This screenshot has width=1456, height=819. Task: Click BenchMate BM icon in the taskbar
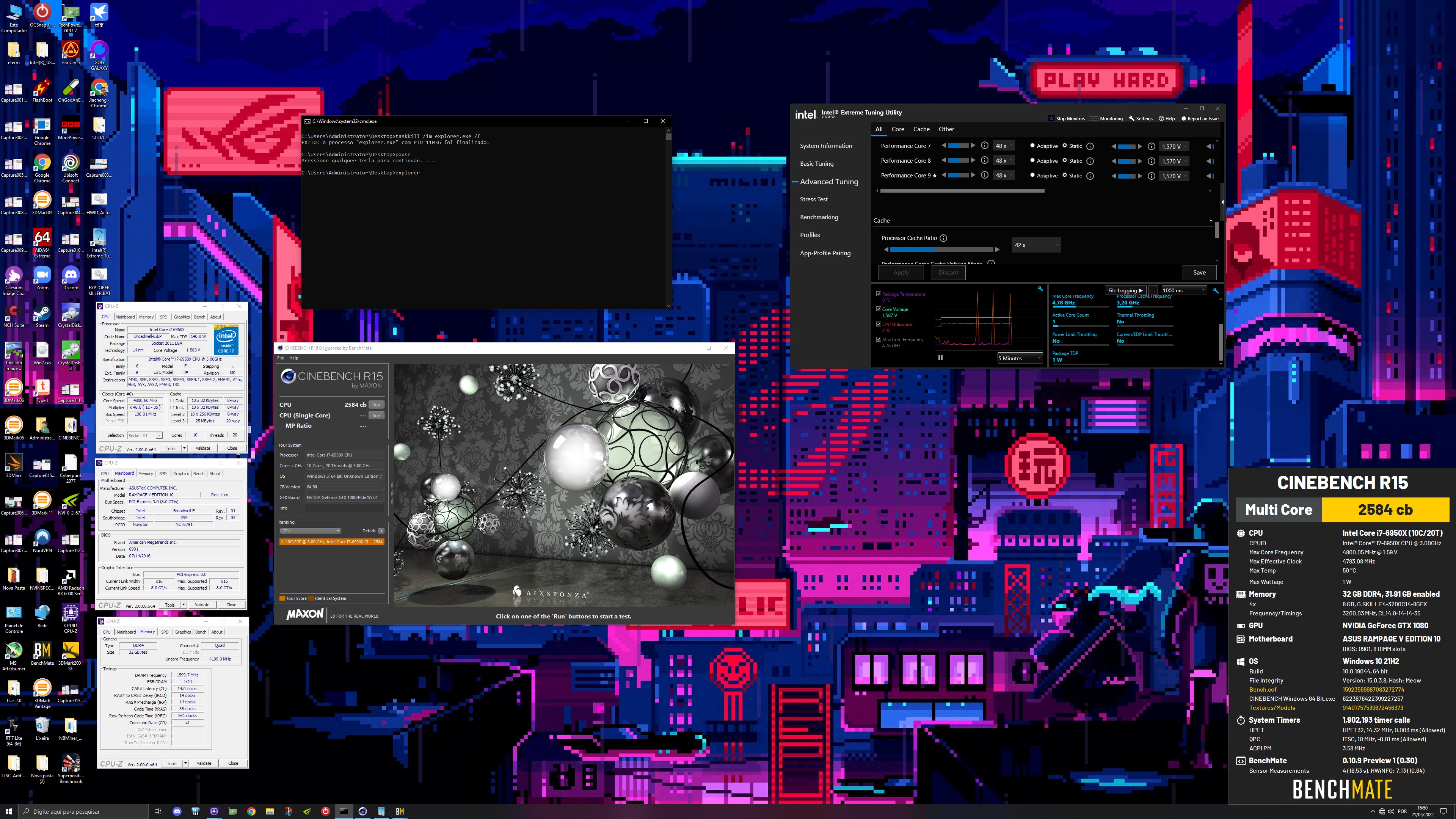(x=400, y=811)
